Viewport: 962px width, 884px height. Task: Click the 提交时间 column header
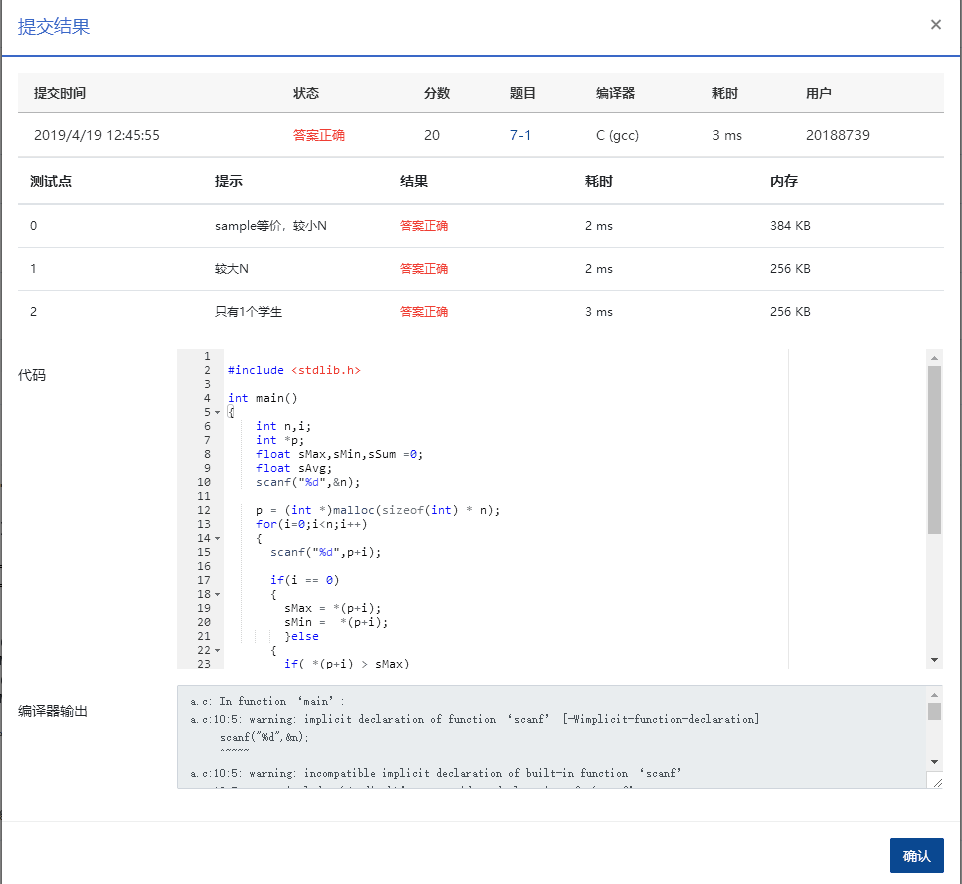click(x=60, y=93)
